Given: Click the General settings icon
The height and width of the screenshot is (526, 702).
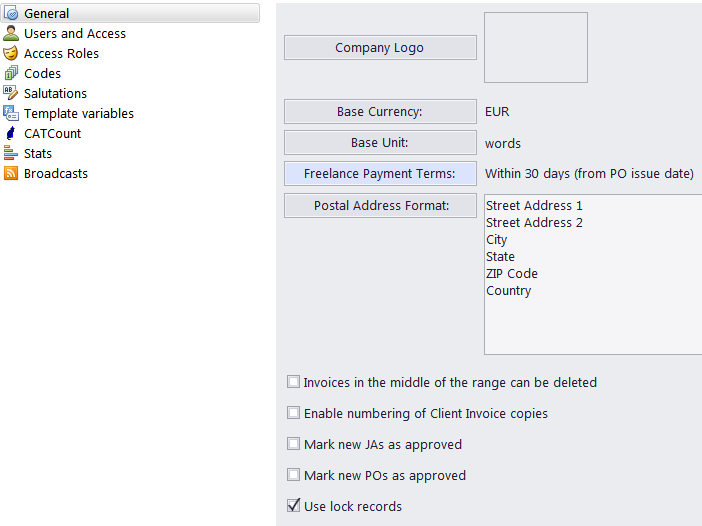Looking at the screenshot, I should pyautogui.click(x=11, y=13).
